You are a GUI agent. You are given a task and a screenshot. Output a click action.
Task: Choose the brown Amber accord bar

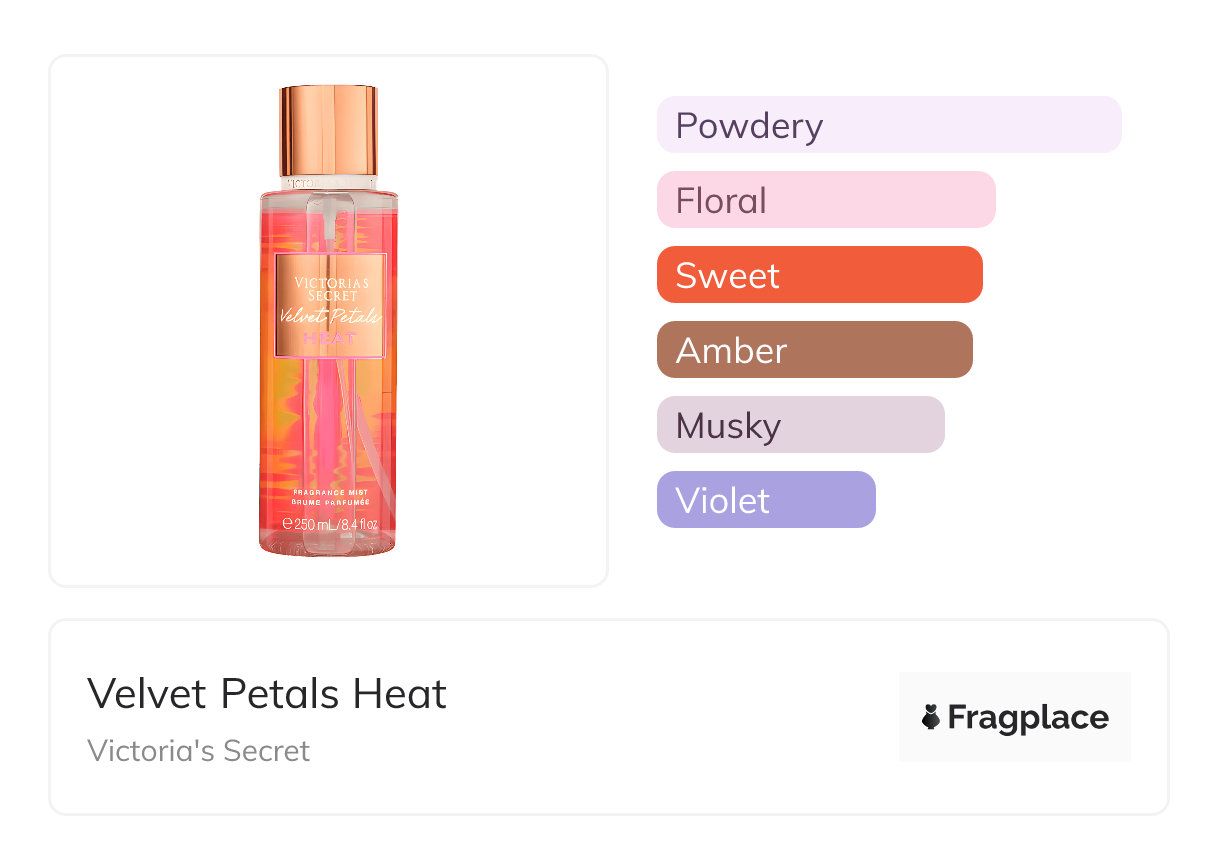pos(814,350)
